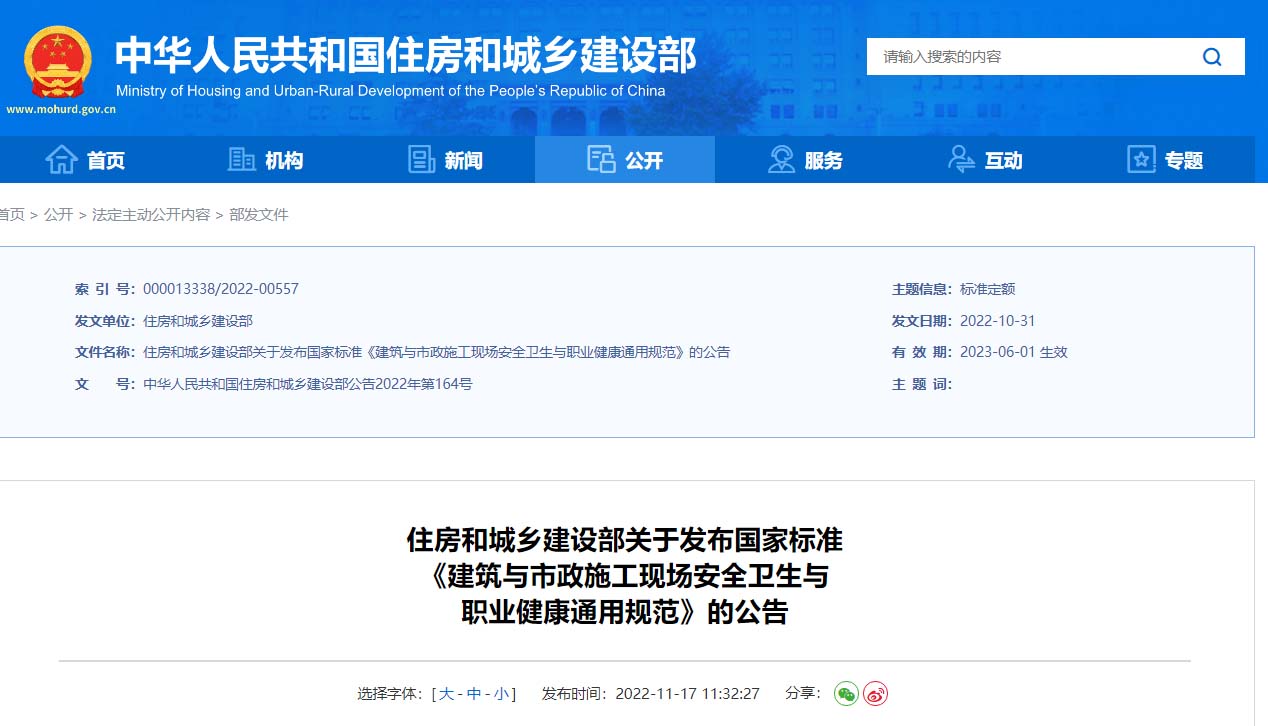Click the English subtitle Ministry of Housing and Urban-Rural Development
Screen dimensions: 1268x726
pyautogui.click(x=391, y=91)
